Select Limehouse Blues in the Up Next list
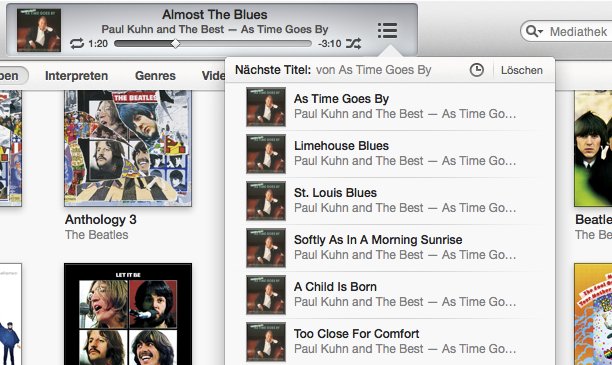The image size is (612, 365). click(x=390, y=153)
